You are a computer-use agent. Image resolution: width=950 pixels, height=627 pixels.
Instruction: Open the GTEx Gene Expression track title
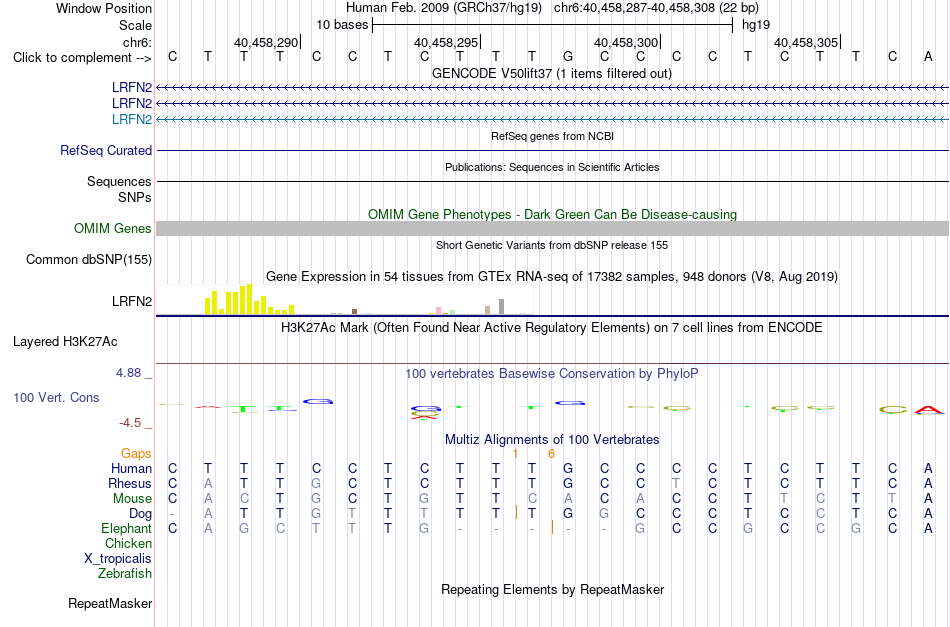[x=552, y=276]
